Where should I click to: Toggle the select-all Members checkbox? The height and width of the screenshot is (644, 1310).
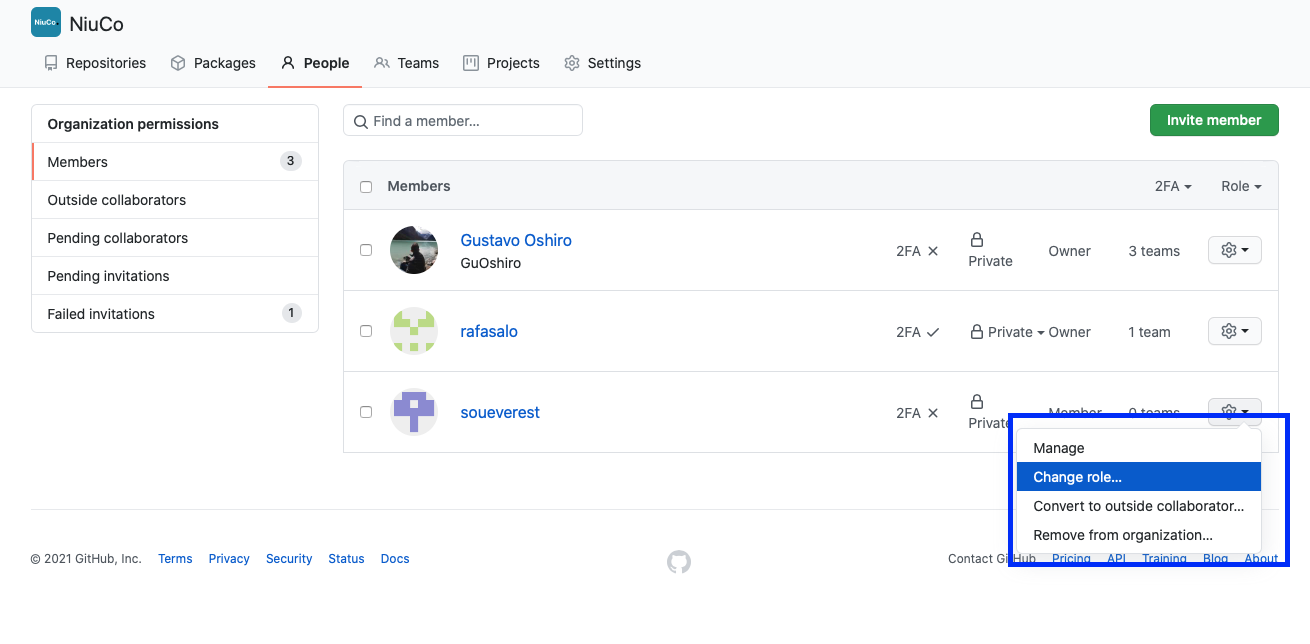(x=366, y=187)
